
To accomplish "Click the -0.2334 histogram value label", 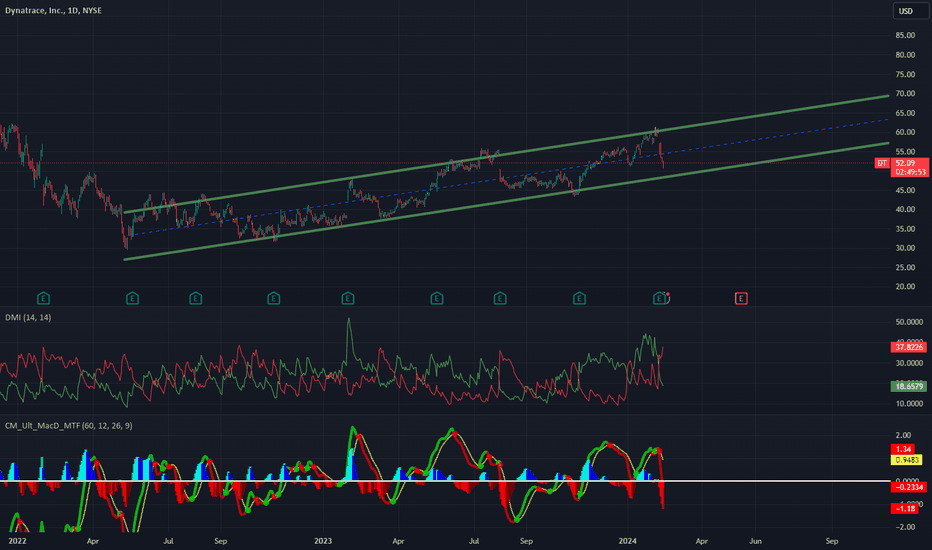I will point(909,488).
